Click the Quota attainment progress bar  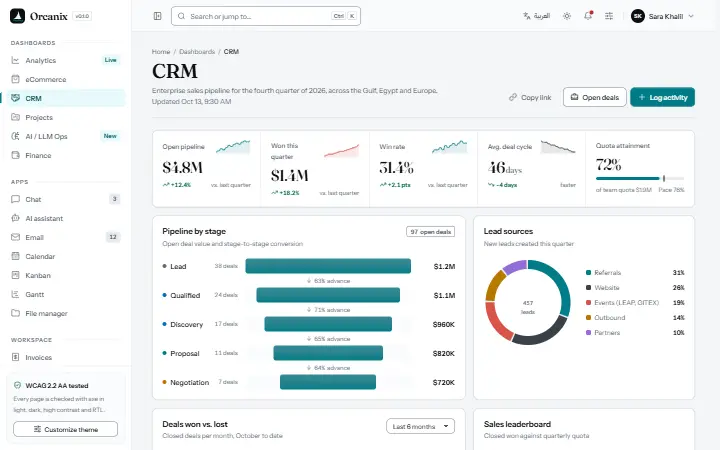click(640, 178)
